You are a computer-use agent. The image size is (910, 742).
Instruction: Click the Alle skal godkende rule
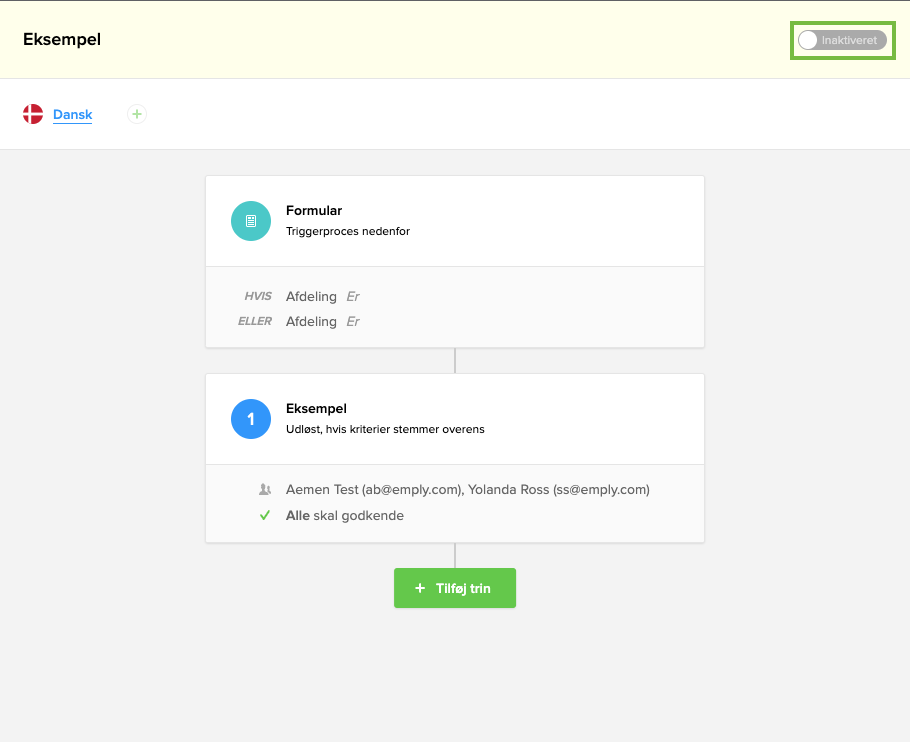(345, 516)
